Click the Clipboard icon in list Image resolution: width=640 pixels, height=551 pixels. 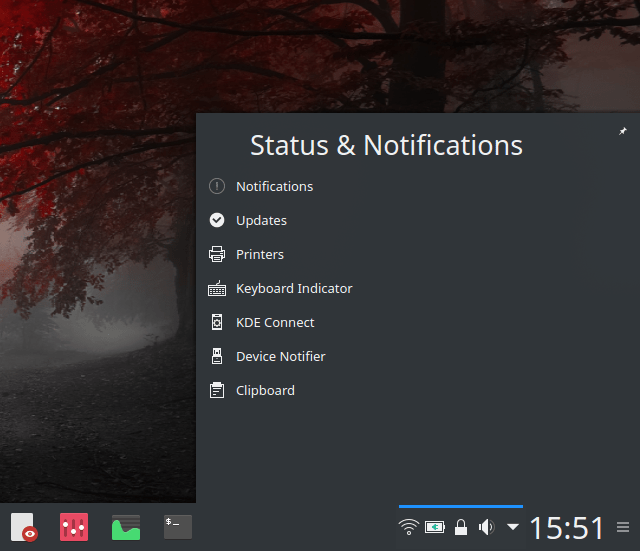(217, 391)
